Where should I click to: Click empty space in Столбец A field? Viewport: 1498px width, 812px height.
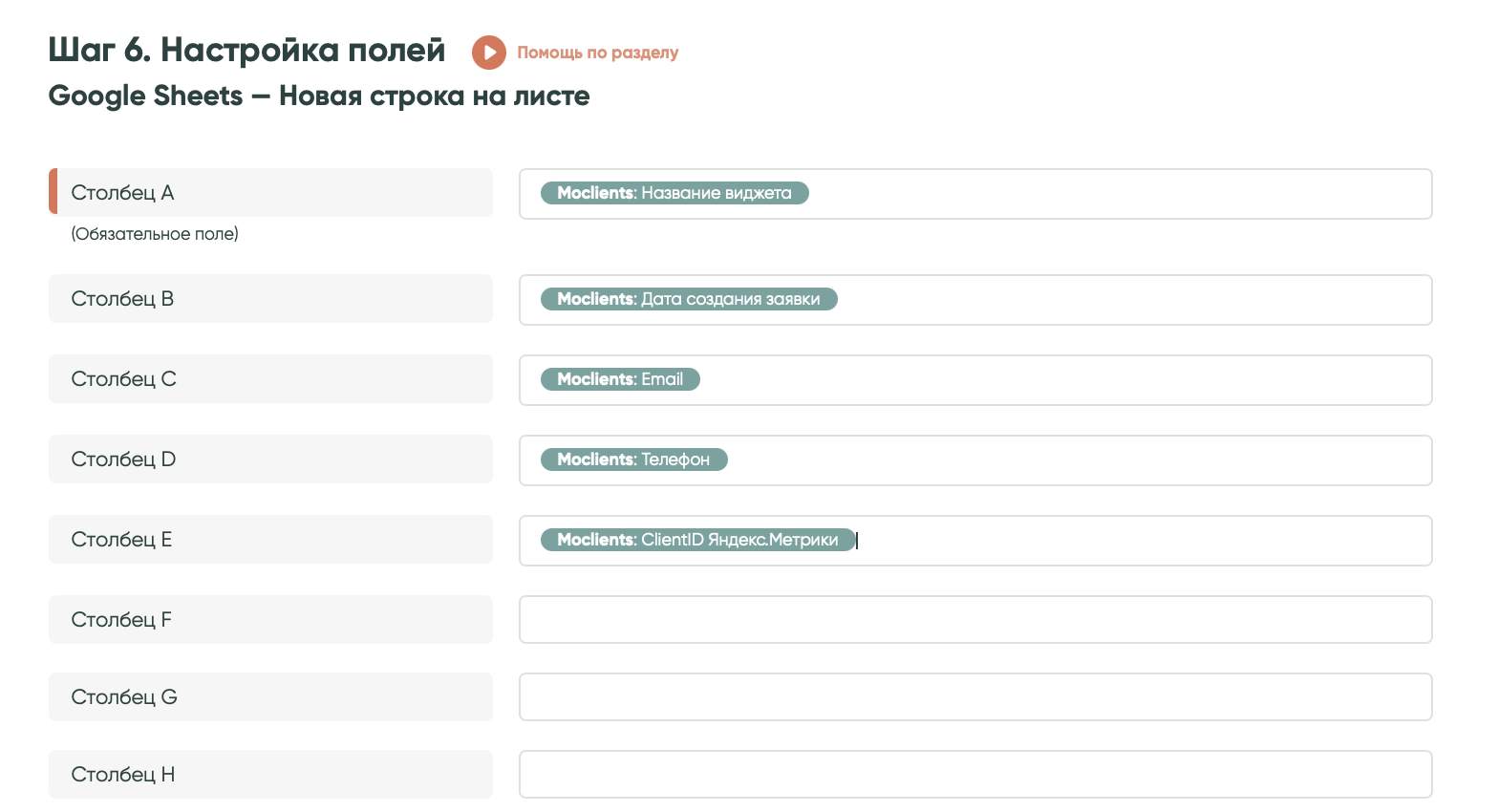tap(1118, 194)
